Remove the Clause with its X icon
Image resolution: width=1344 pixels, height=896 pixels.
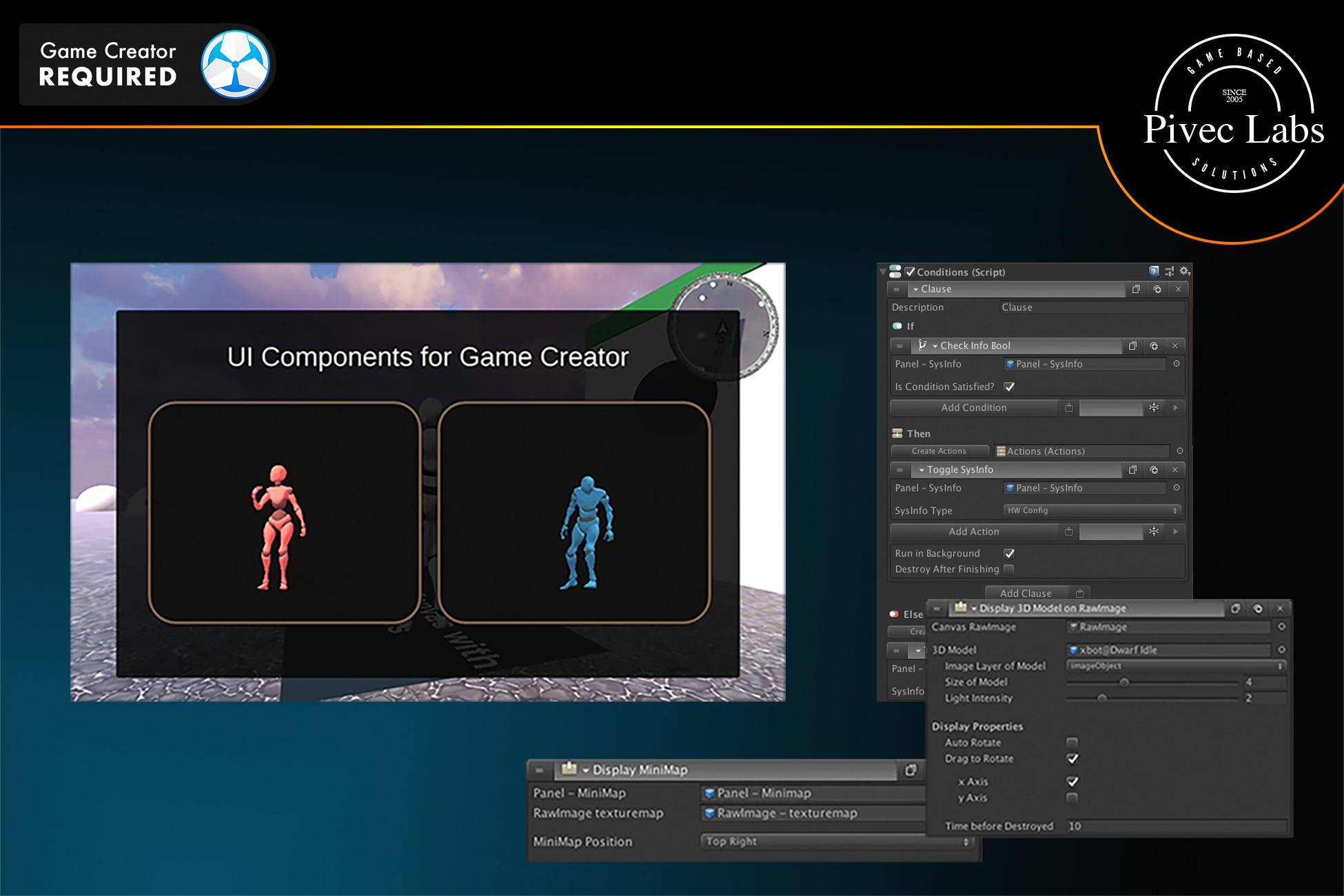click(x=1178, y=289)
